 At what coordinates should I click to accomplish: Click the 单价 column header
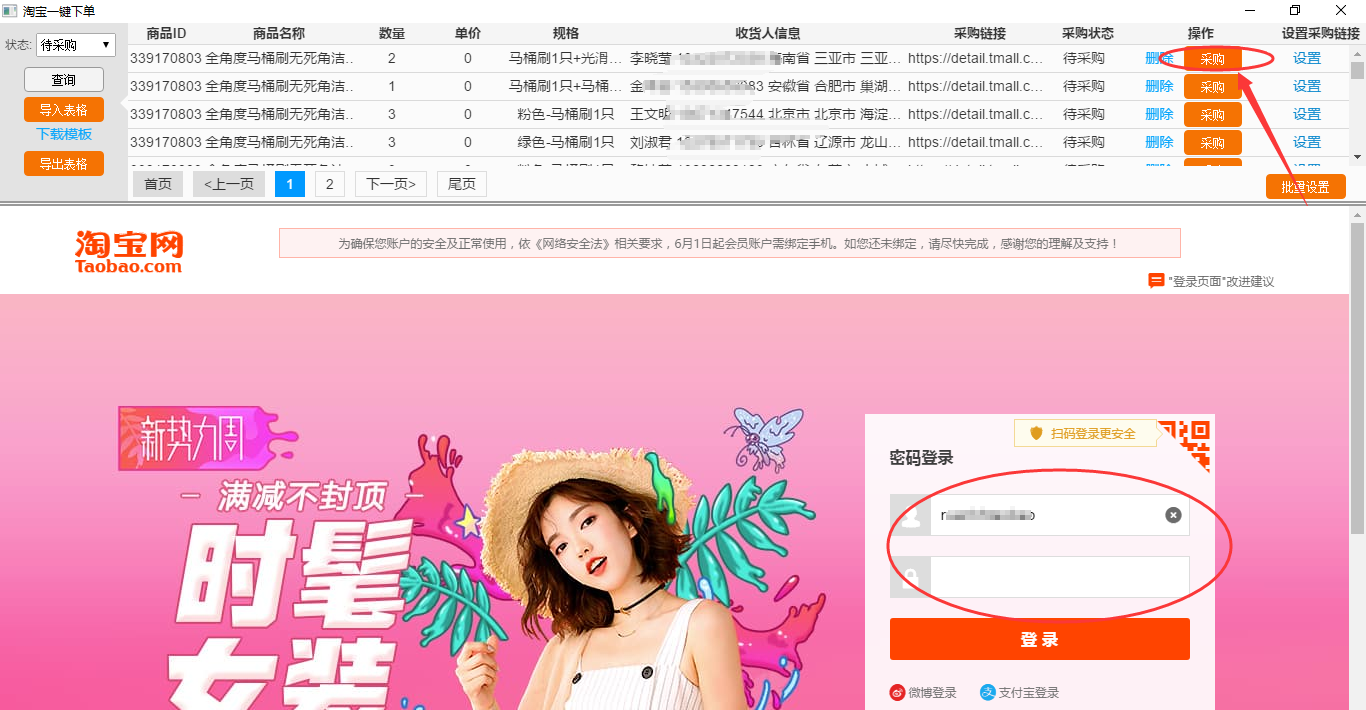point(467,33)
